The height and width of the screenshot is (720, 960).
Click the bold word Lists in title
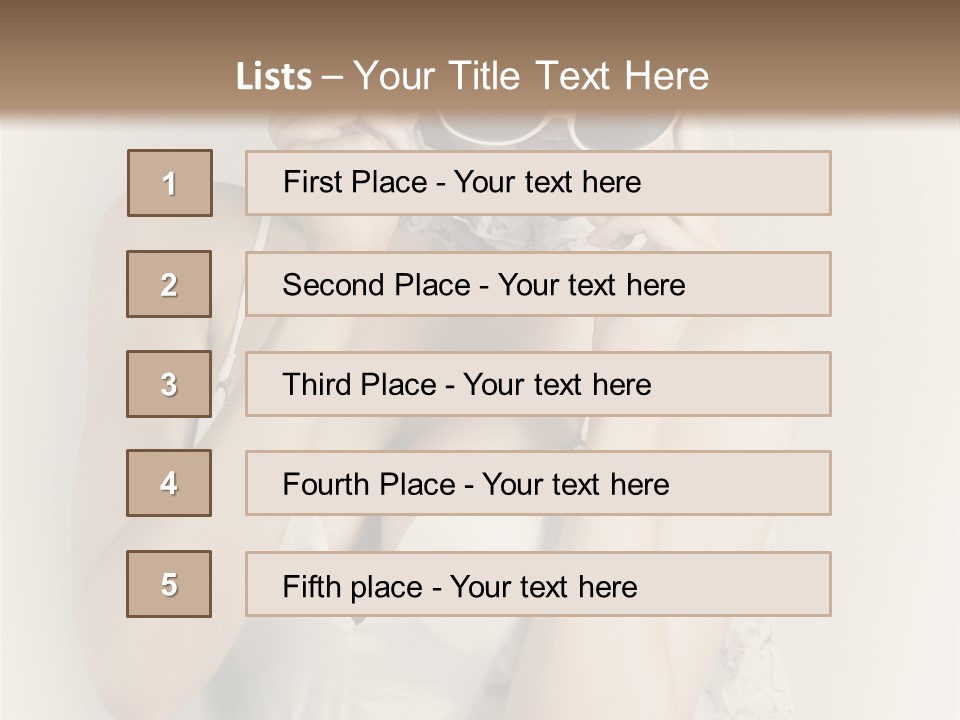point(273,77)
